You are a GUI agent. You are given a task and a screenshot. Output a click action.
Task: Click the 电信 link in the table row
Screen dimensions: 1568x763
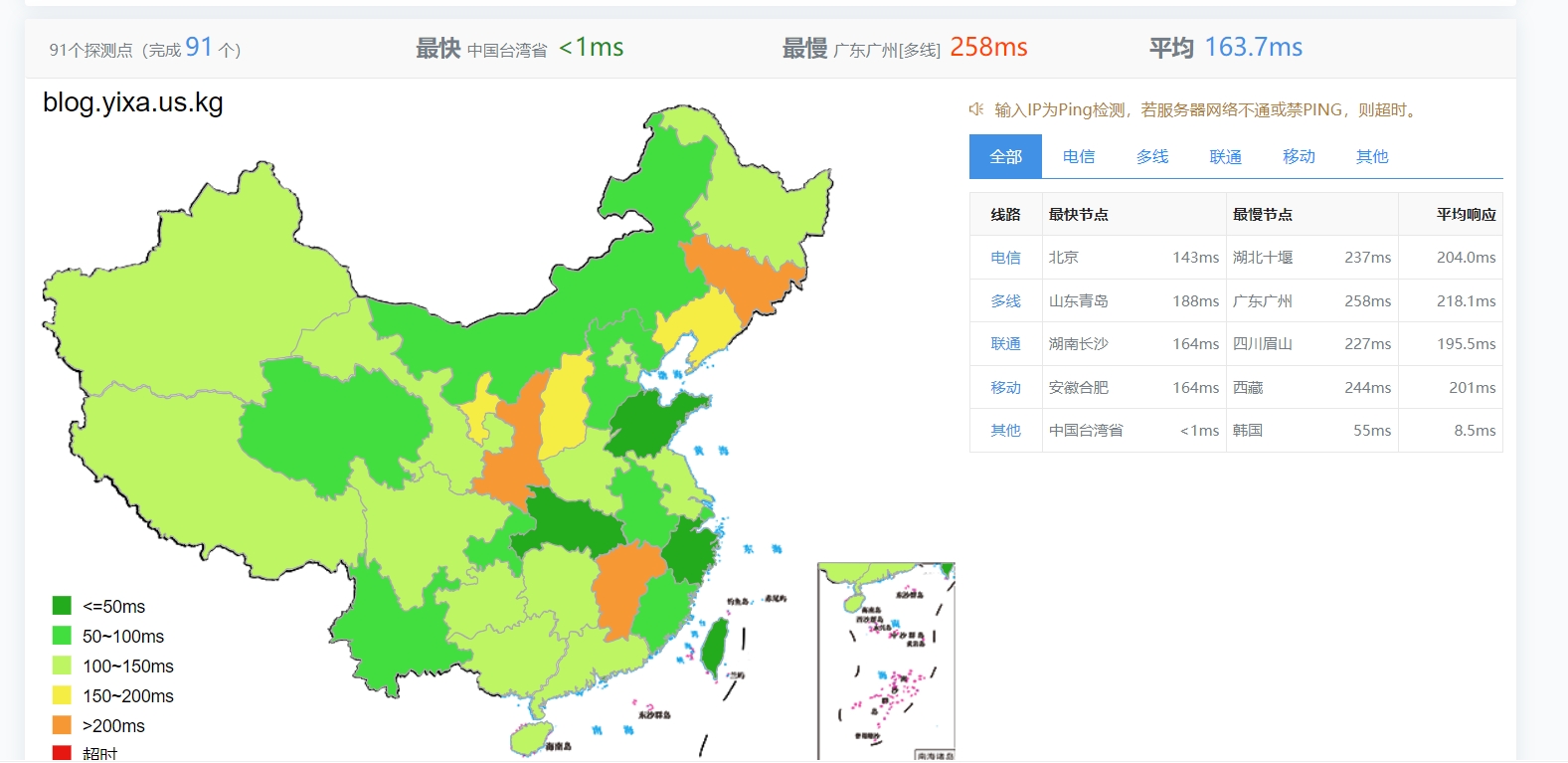pyautogui.click(x=1005, y=258)
